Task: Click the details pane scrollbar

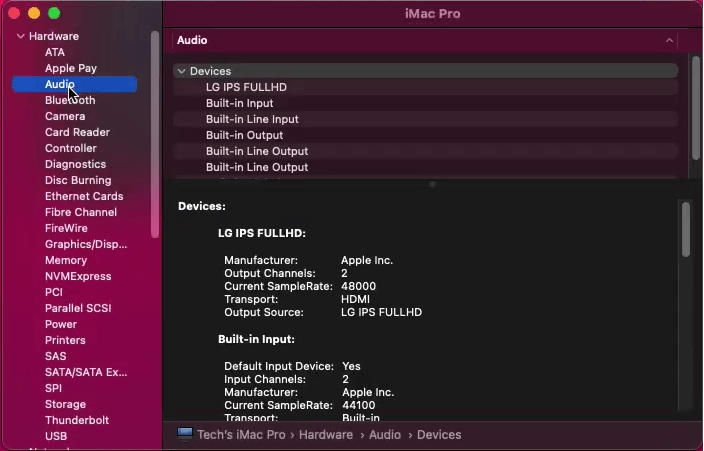Action: point(686,230)
